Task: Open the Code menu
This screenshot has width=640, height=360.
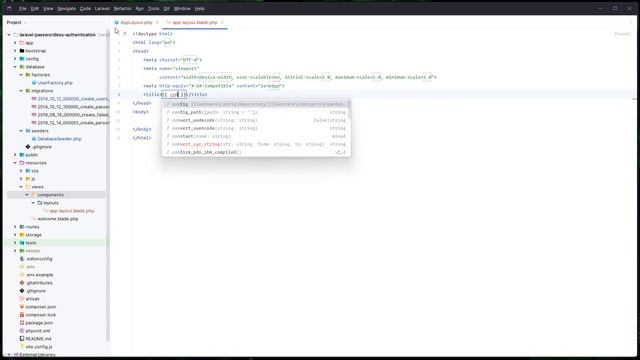Action: click(85, 9)
